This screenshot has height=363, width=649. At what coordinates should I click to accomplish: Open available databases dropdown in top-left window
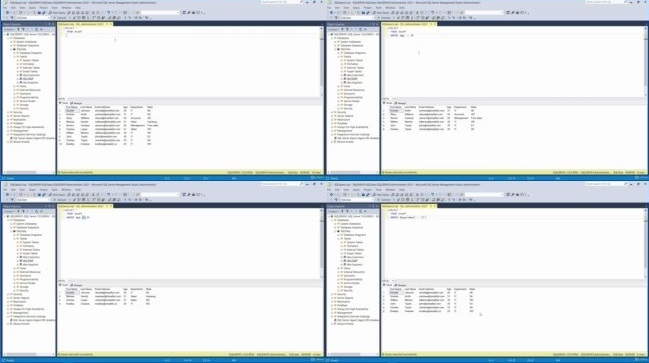[32, 18]
